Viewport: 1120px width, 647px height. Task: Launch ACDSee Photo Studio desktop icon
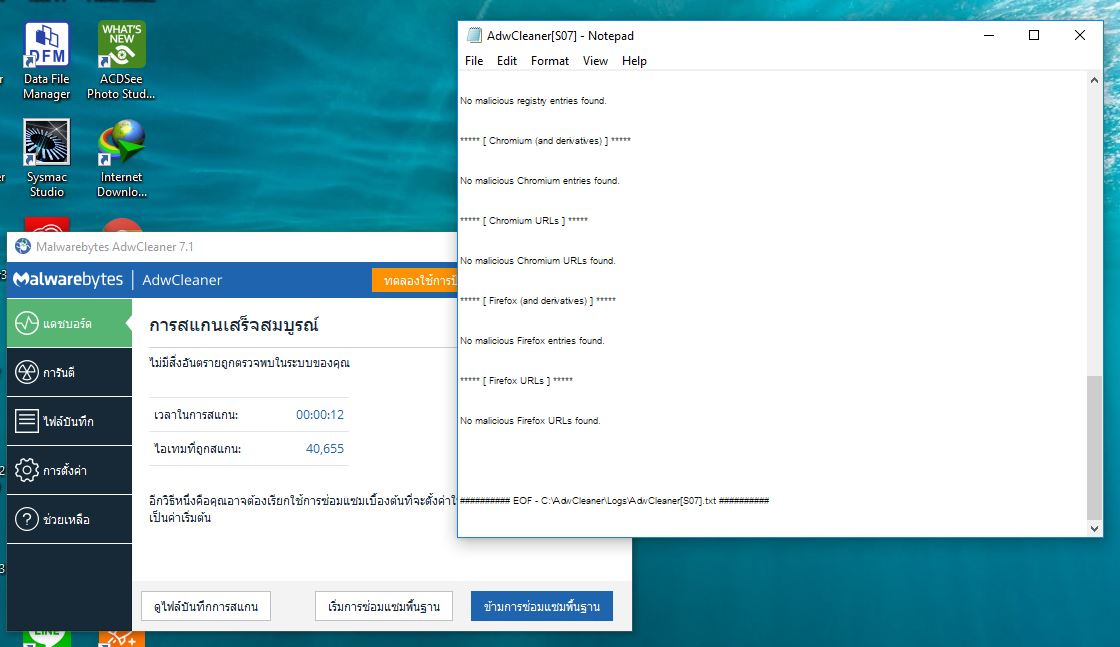click(x=121, y=60)
